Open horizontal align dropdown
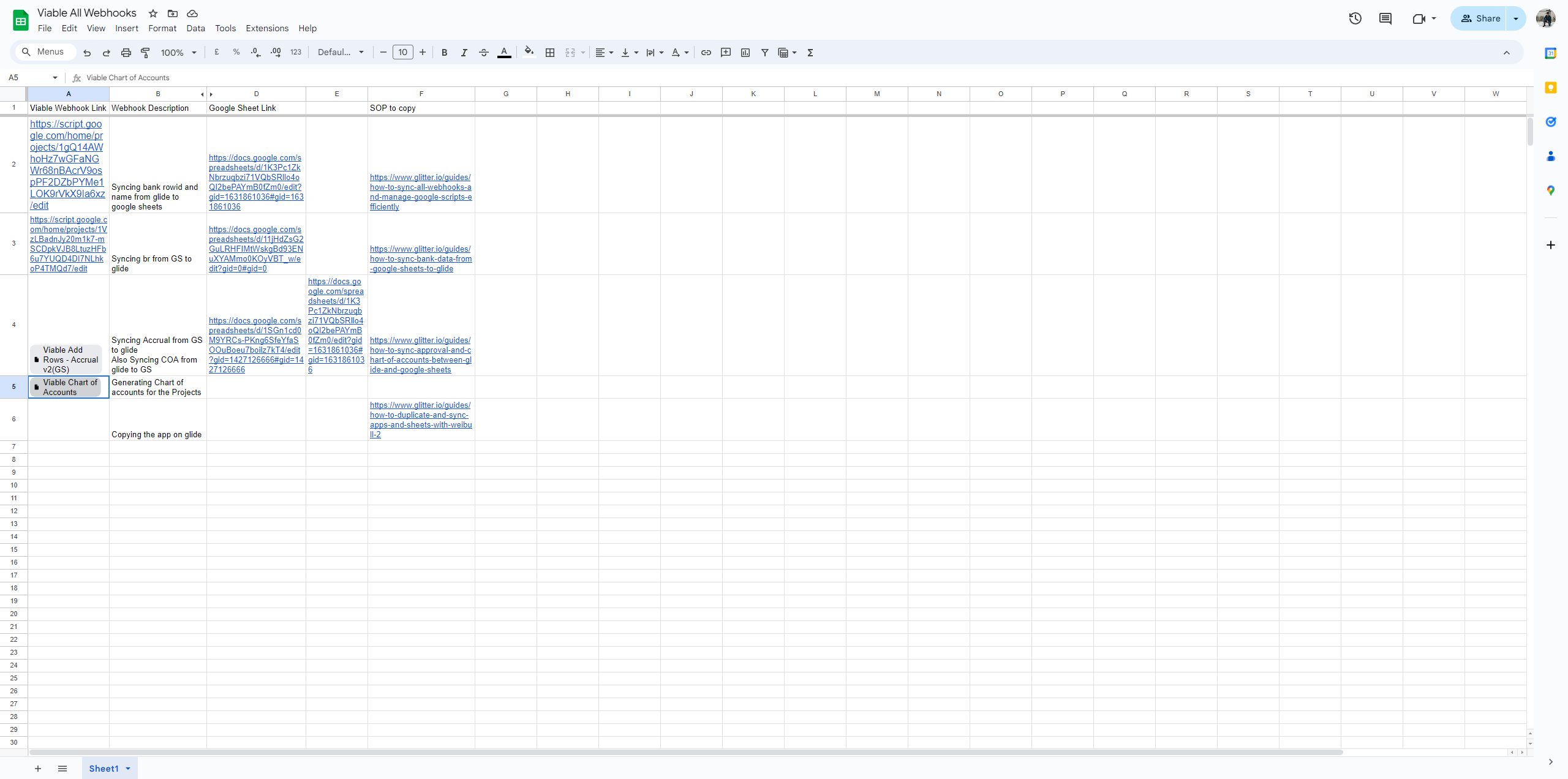The width and height of the screenshot is (1568, 779). pos(604,53)
